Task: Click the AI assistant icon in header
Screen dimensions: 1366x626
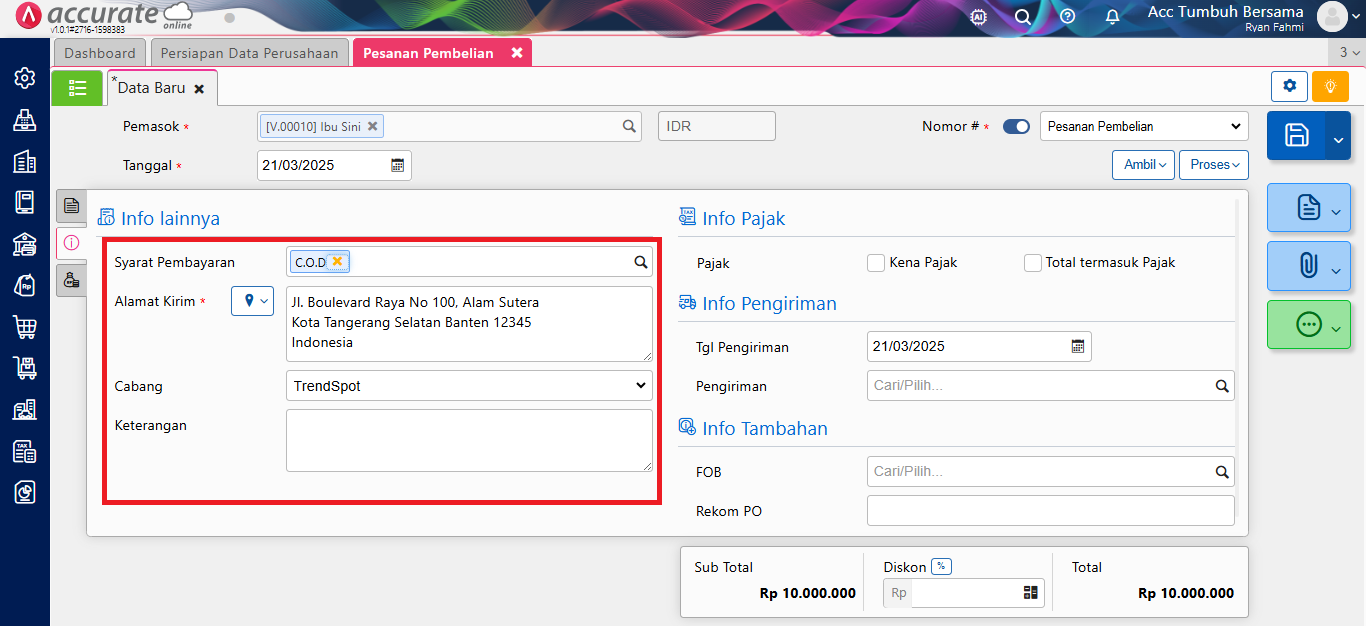Action: (979, 17)
